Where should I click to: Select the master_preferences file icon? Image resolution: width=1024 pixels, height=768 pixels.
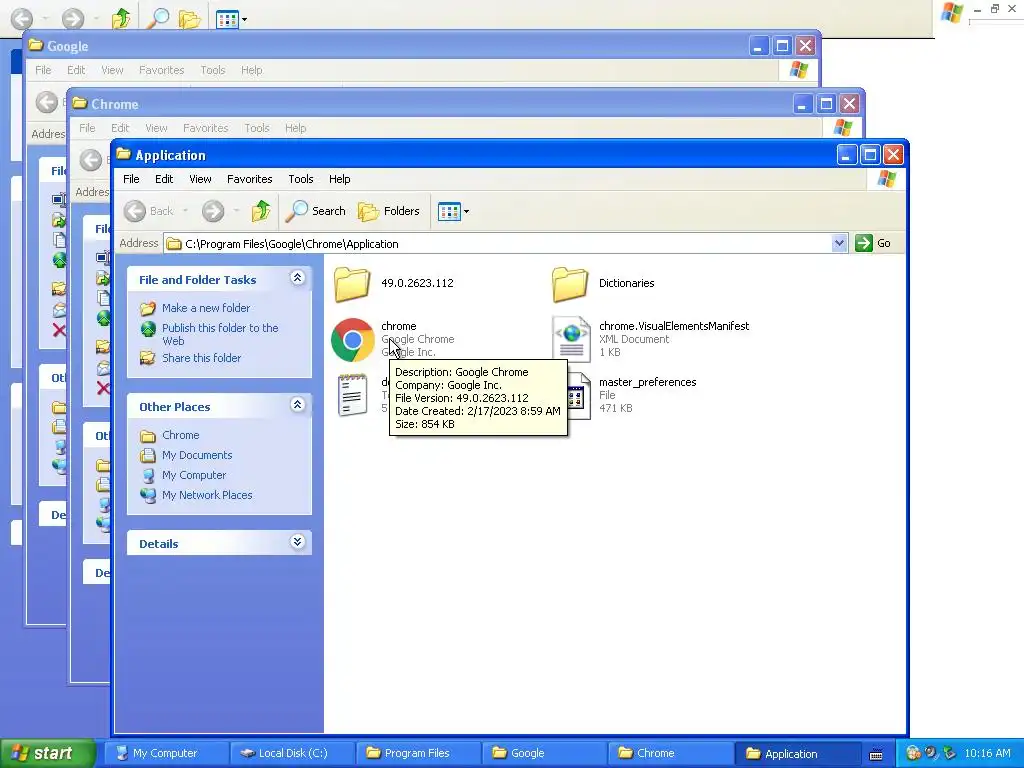(577, 396)
